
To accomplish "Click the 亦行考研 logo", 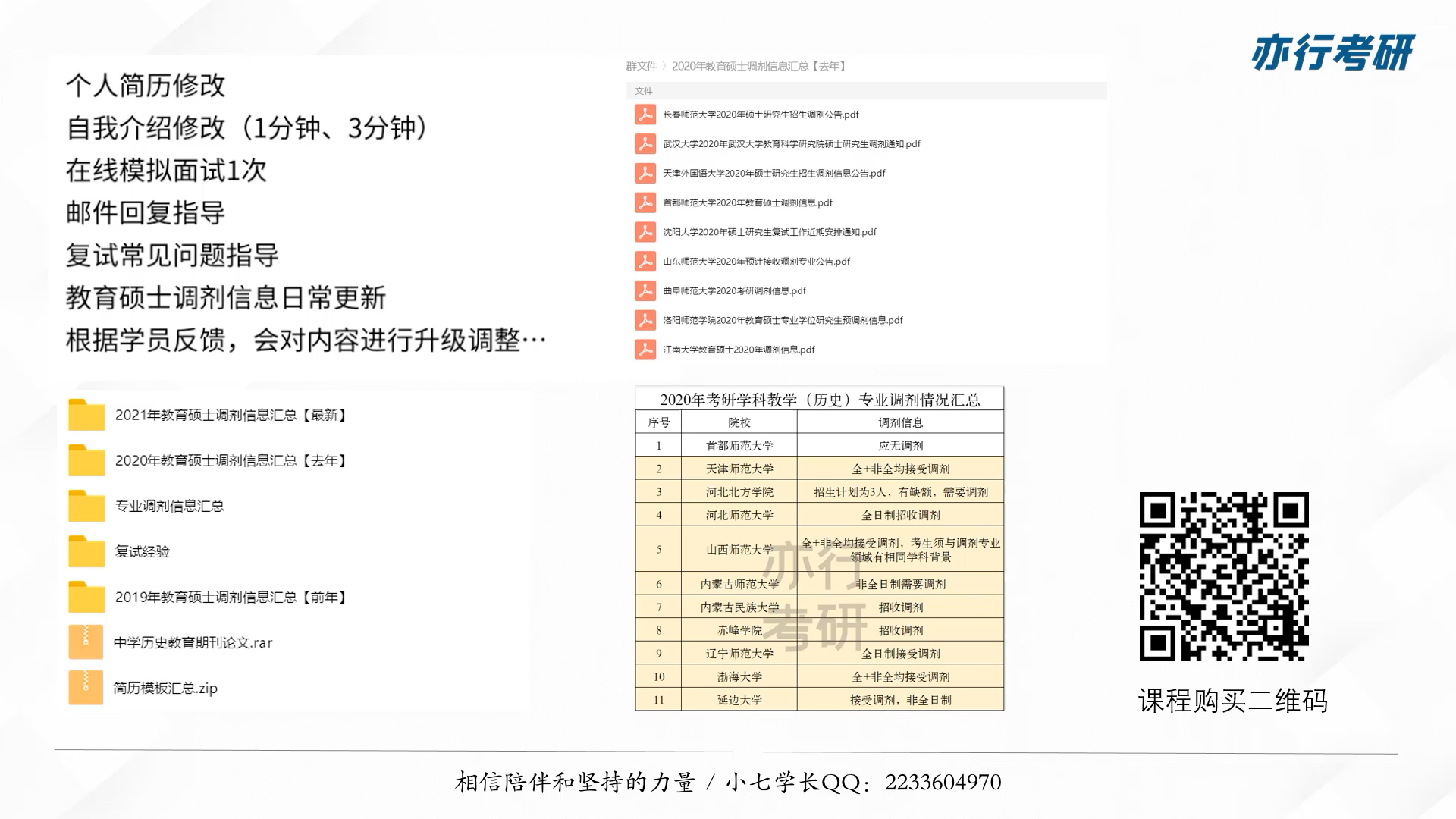I will 1333,53.
